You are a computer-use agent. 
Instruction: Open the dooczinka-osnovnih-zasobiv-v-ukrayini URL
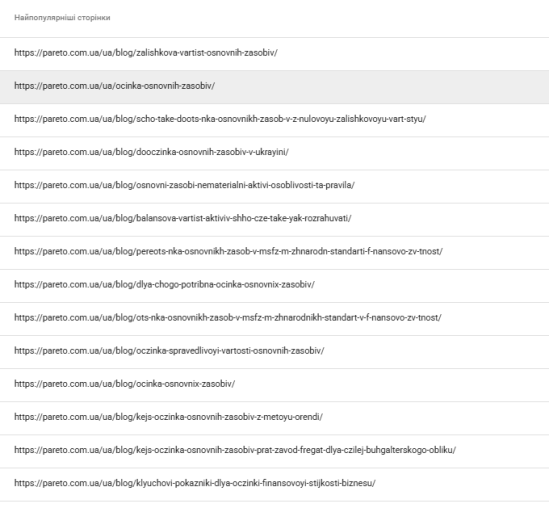tap(151, 152)
